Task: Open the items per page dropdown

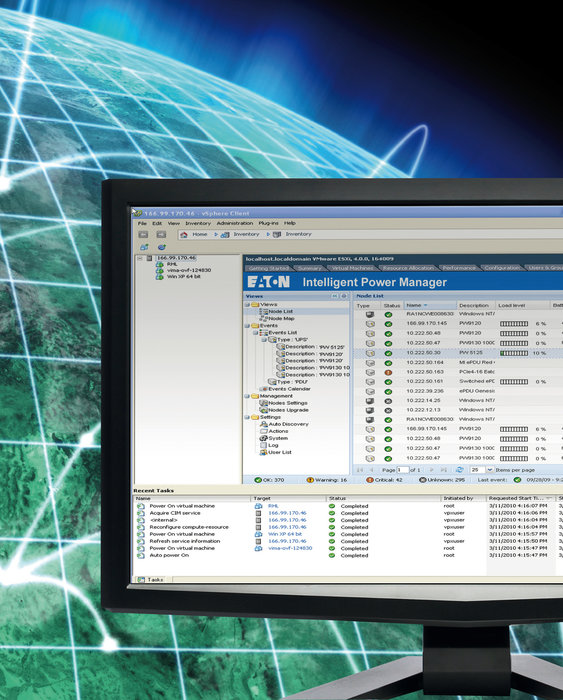Action: point(490,470)
